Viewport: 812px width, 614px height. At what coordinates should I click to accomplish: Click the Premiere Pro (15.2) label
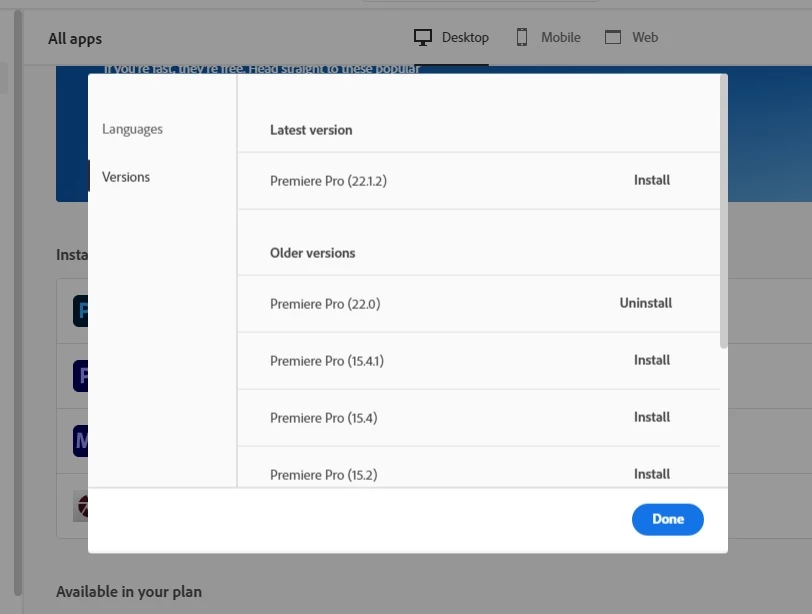pyautogui.click(x=324, y=475)
